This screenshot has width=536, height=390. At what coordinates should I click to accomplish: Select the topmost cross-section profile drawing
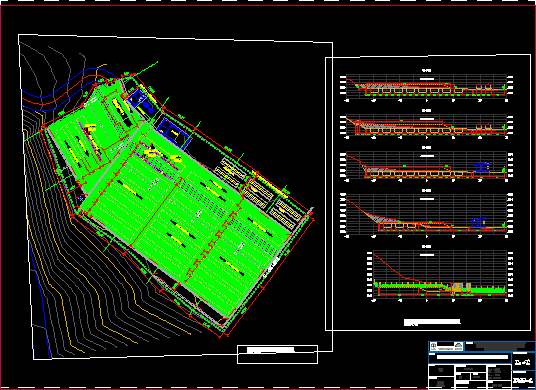(x=427, y=86)
